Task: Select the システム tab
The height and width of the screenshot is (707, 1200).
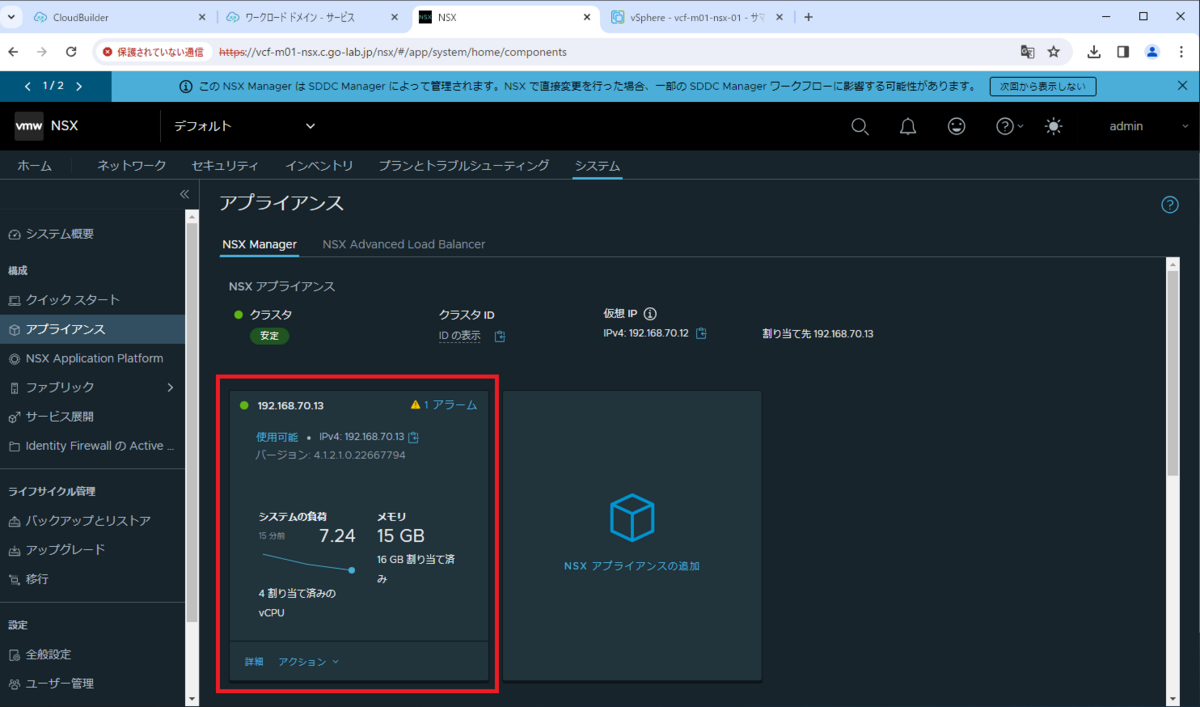Action: (x=597, y=165)
